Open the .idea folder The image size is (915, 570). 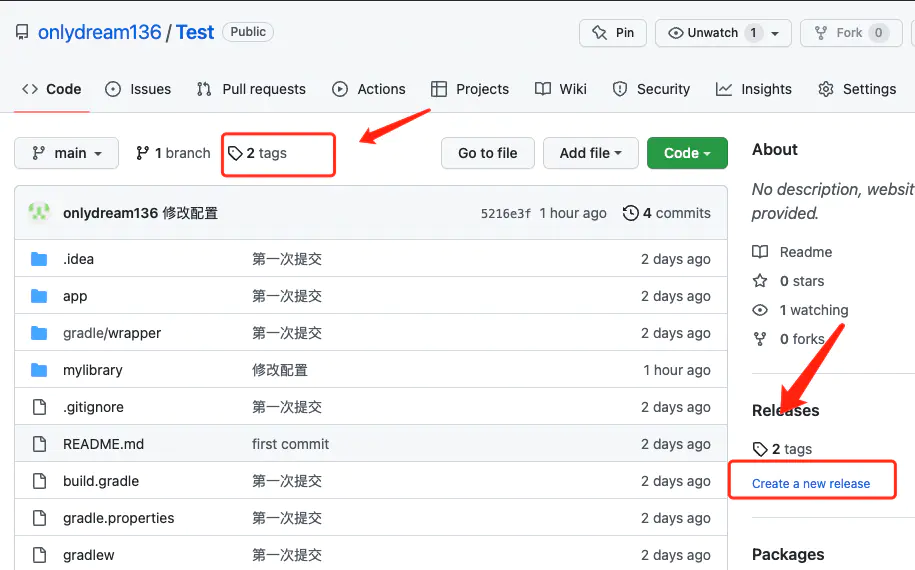pos(78,259)
